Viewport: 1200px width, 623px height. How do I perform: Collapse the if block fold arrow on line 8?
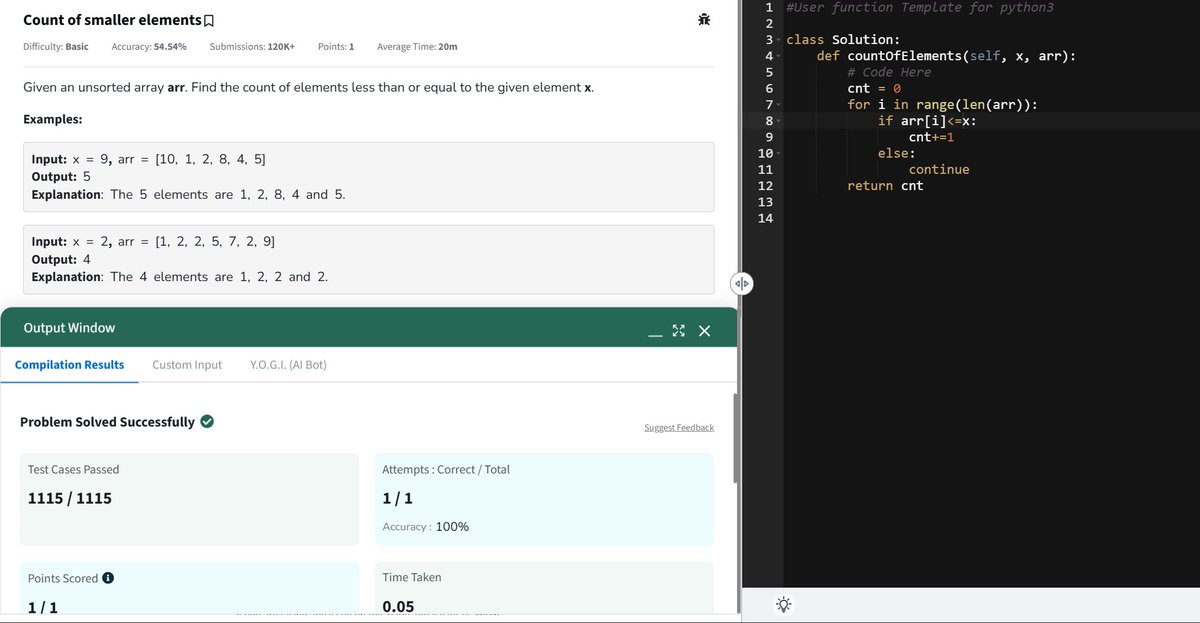pyautogui.click(x=779, y=121)
